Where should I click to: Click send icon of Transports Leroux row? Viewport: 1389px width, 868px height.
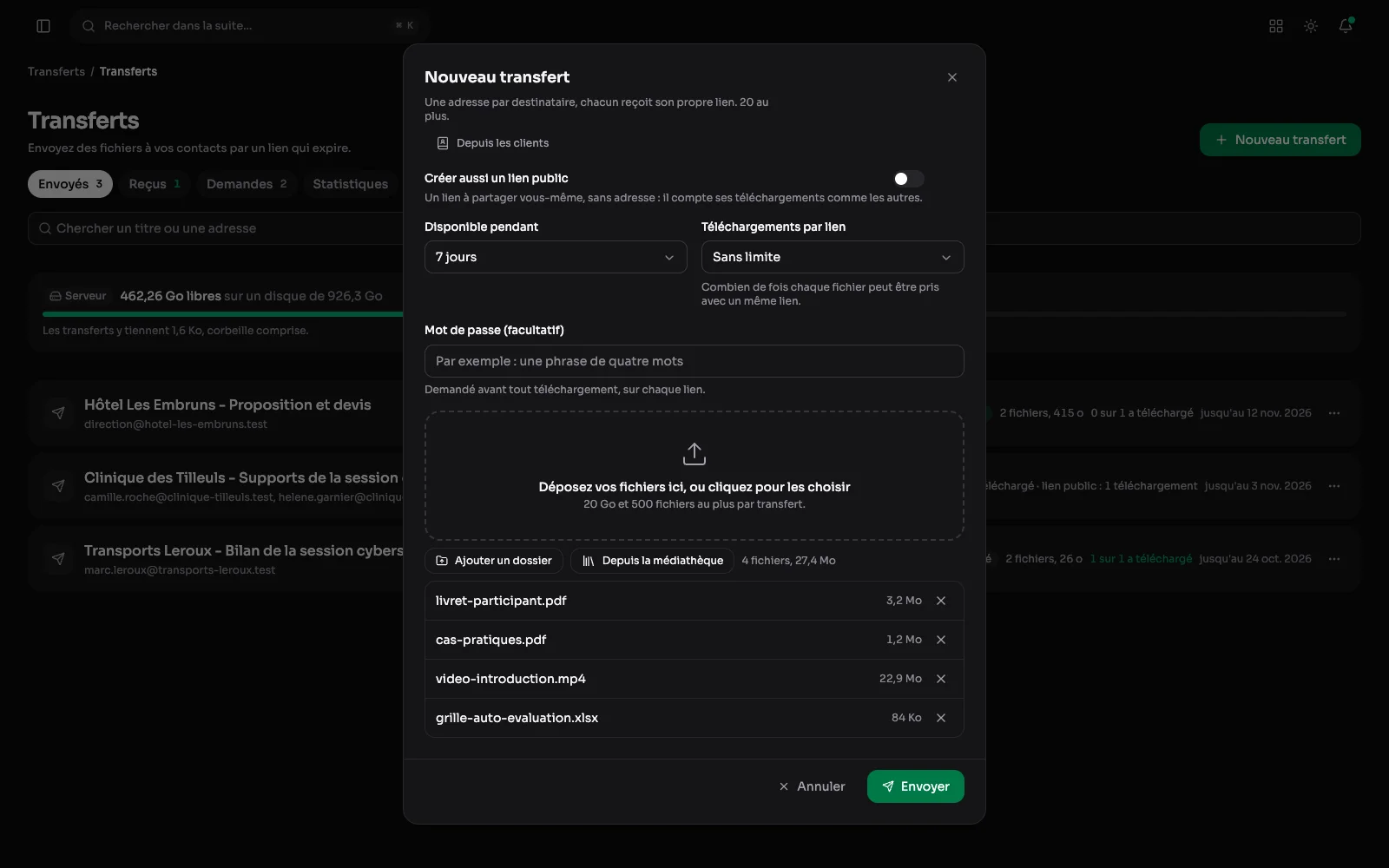tap(58, 559)
